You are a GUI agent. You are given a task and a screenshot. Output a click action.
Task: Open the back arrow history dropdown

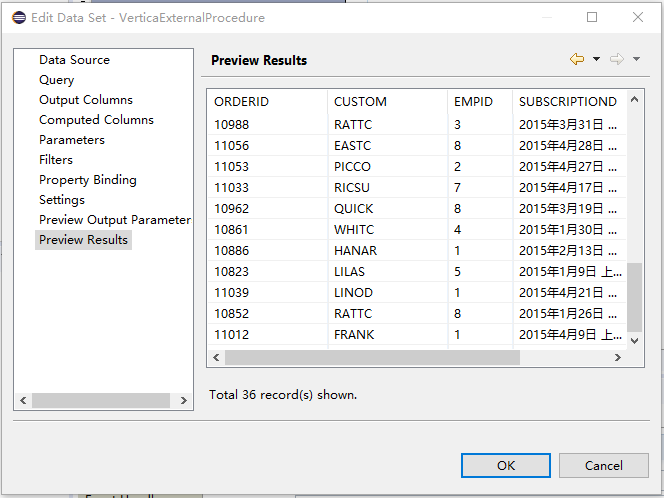pos(597,60)
